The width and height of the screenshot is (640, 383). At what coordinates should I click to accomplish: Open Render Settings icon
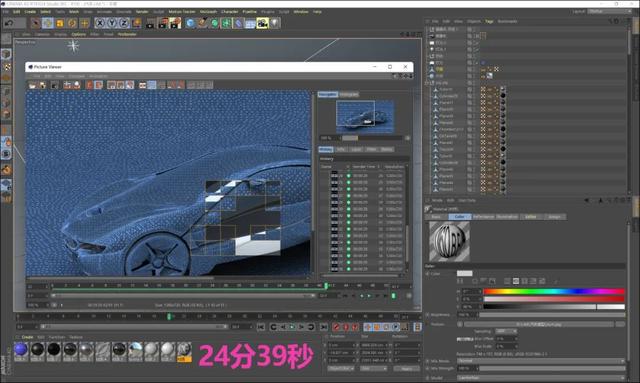[176, 23]
